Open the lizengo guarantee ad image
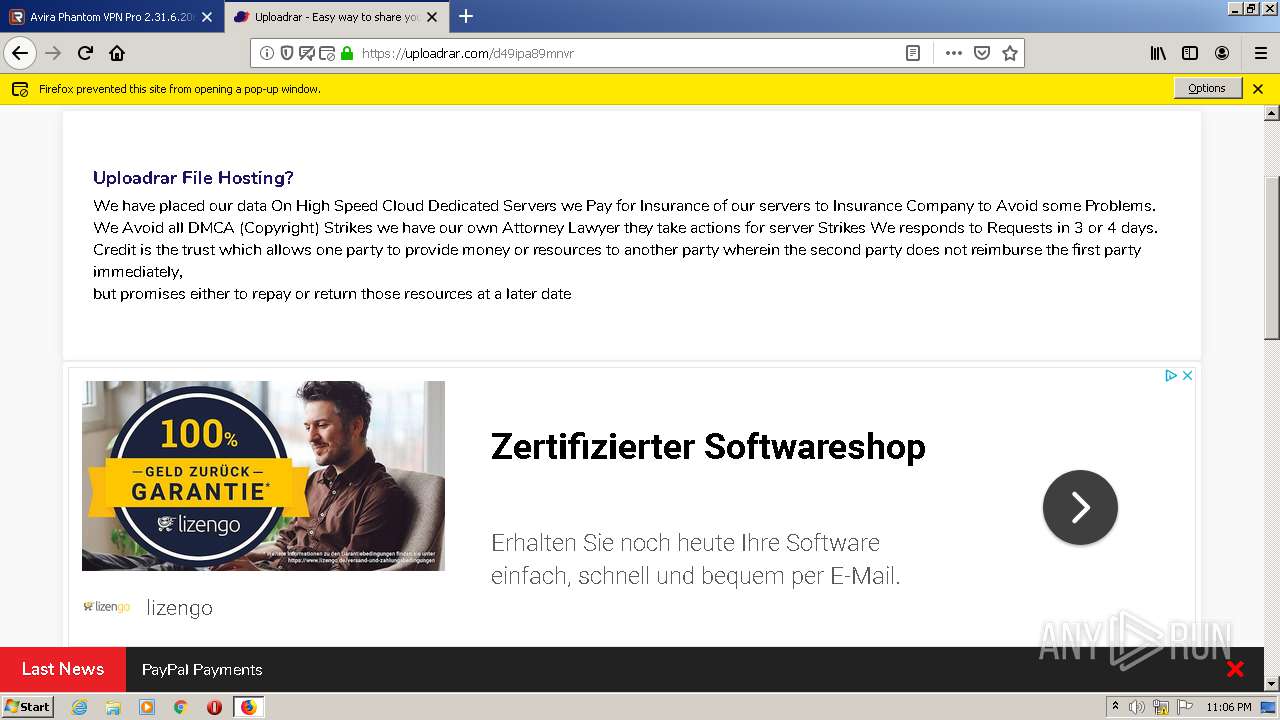 (x=263, y=476)
